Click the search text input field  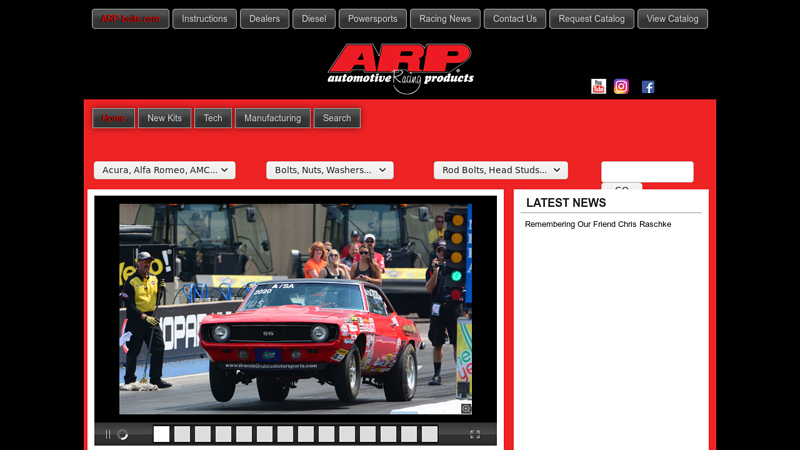pos(647,171)
